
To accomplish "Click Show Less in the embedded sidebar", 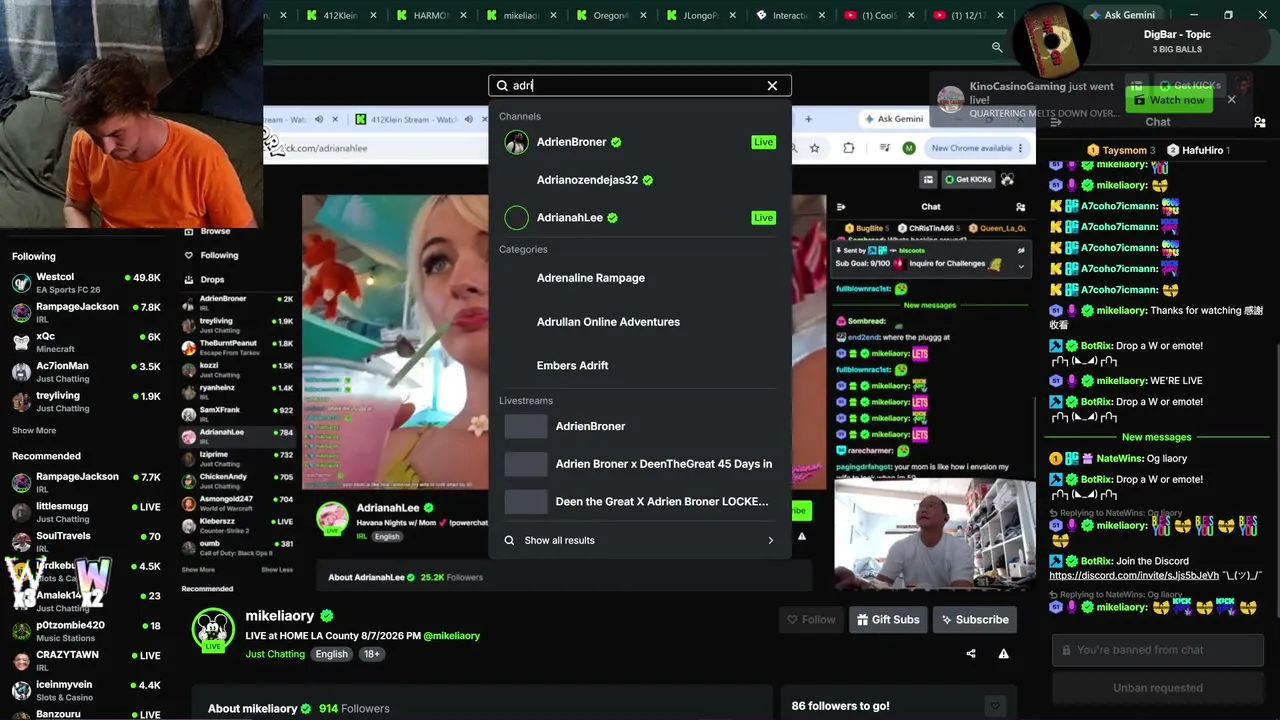I will (277, 570).
